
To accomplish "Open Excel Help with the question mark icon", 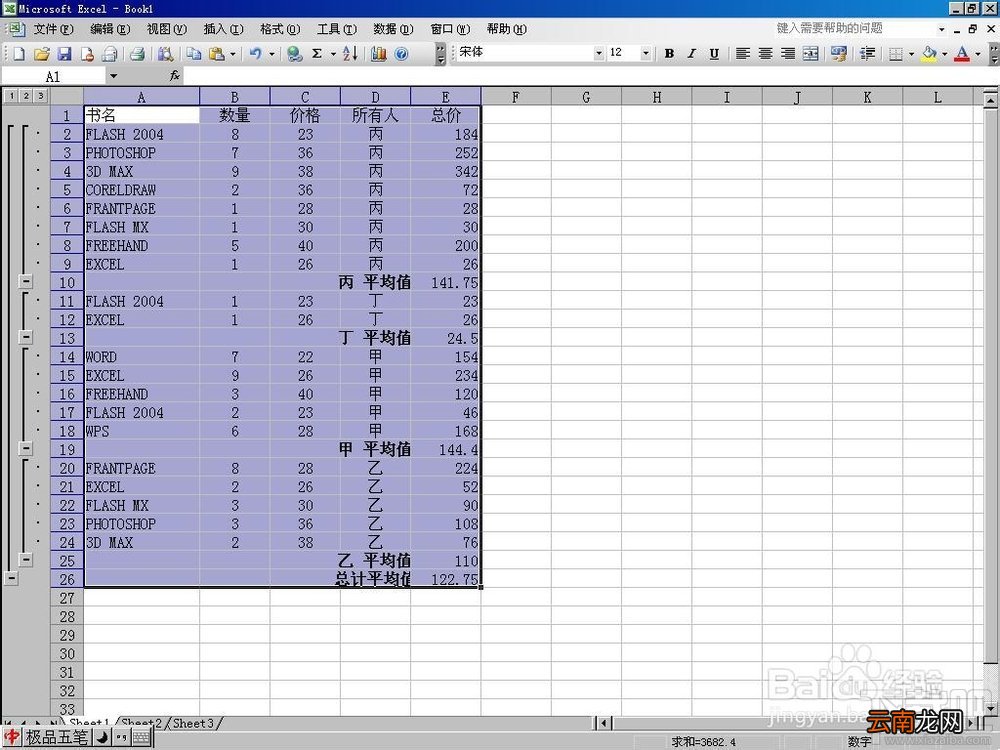I will coord(401,54).
